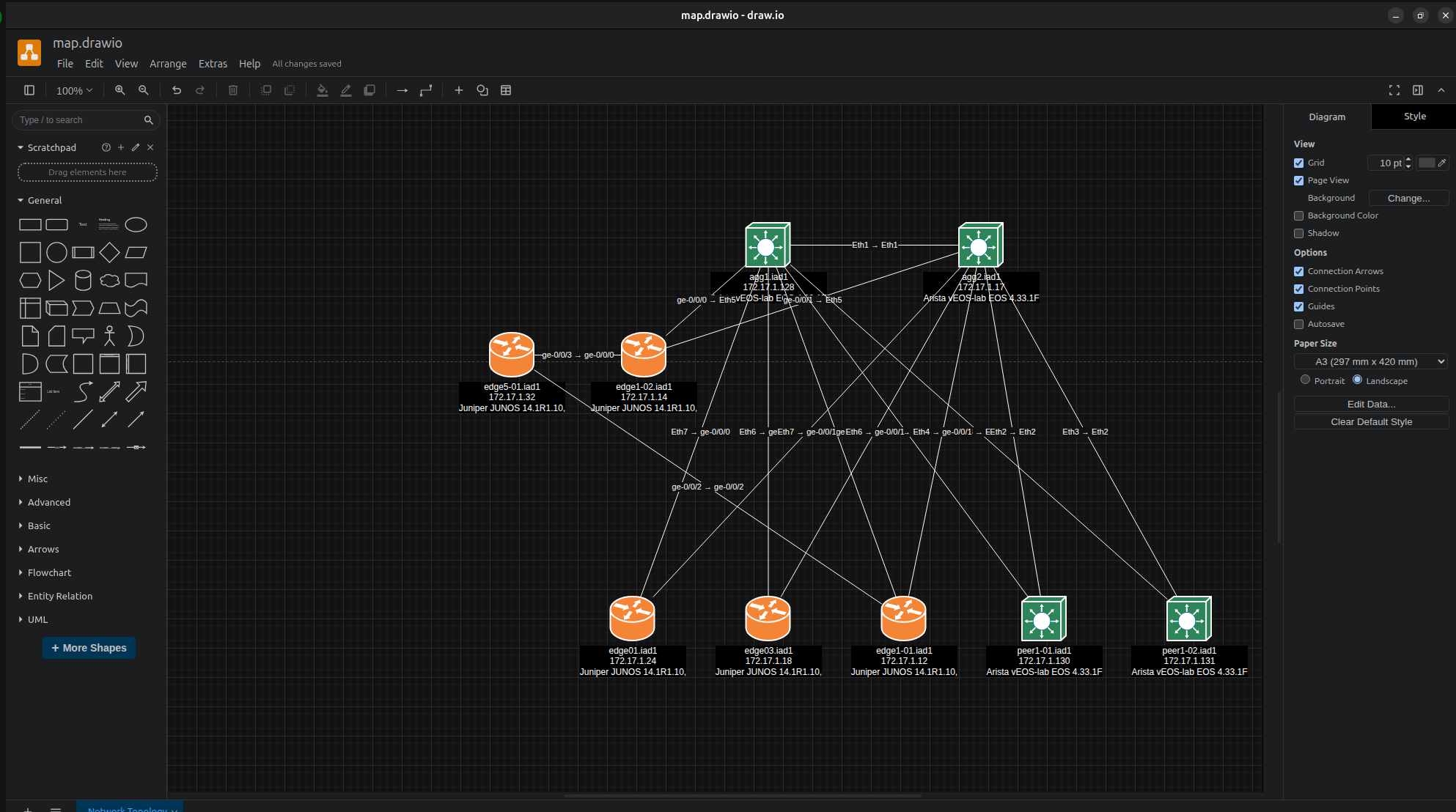Check the Shadow option
The image size is (1456, 812).
point(1299,233)
